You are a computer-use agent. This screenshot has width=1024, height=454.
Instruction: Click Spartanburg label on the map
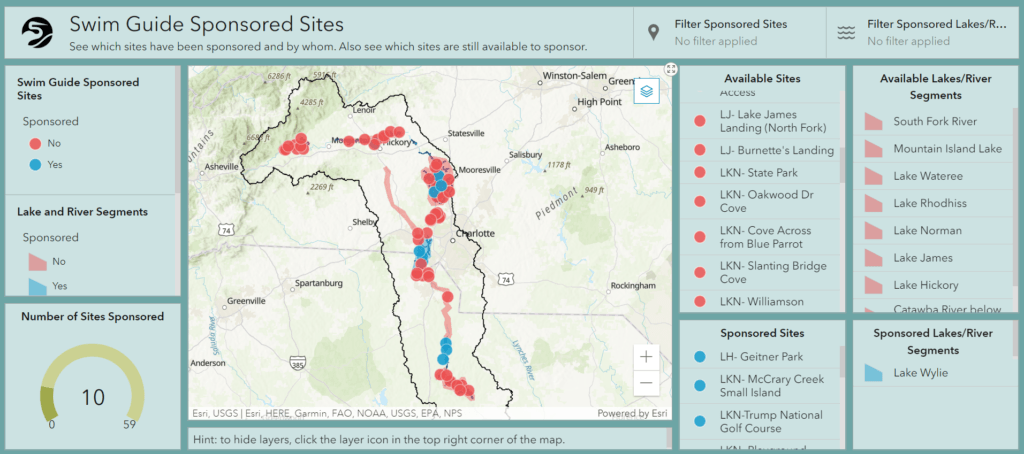pyautogui.click(x=319, y=284)
